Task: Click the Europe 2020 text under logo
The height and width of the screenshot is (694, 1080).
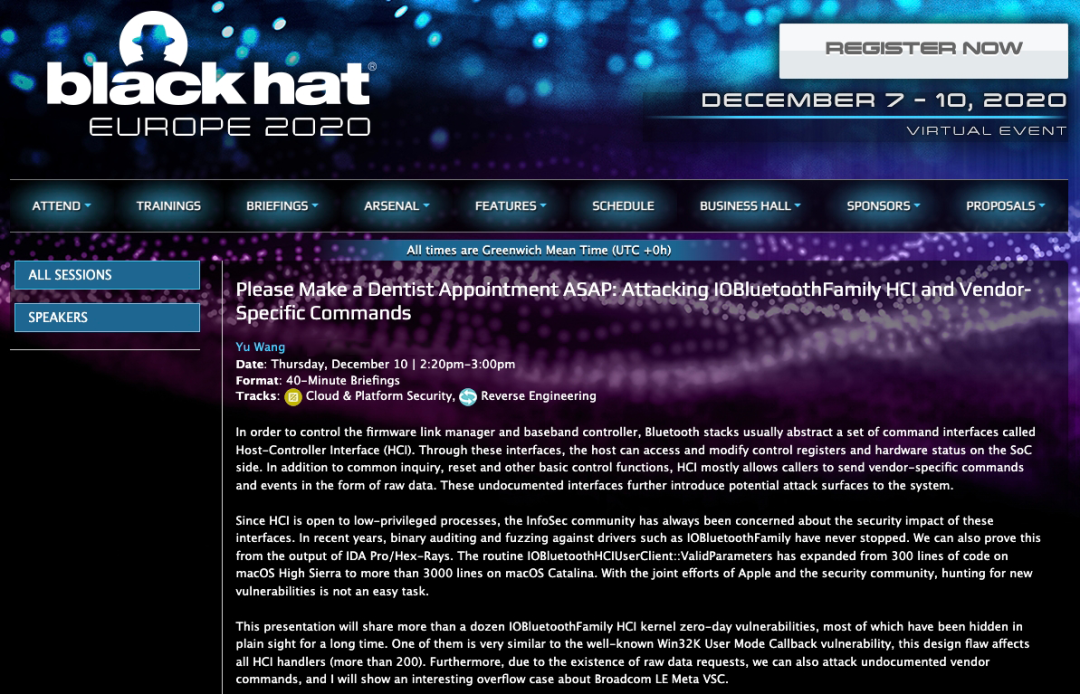Action: point(229,127)
